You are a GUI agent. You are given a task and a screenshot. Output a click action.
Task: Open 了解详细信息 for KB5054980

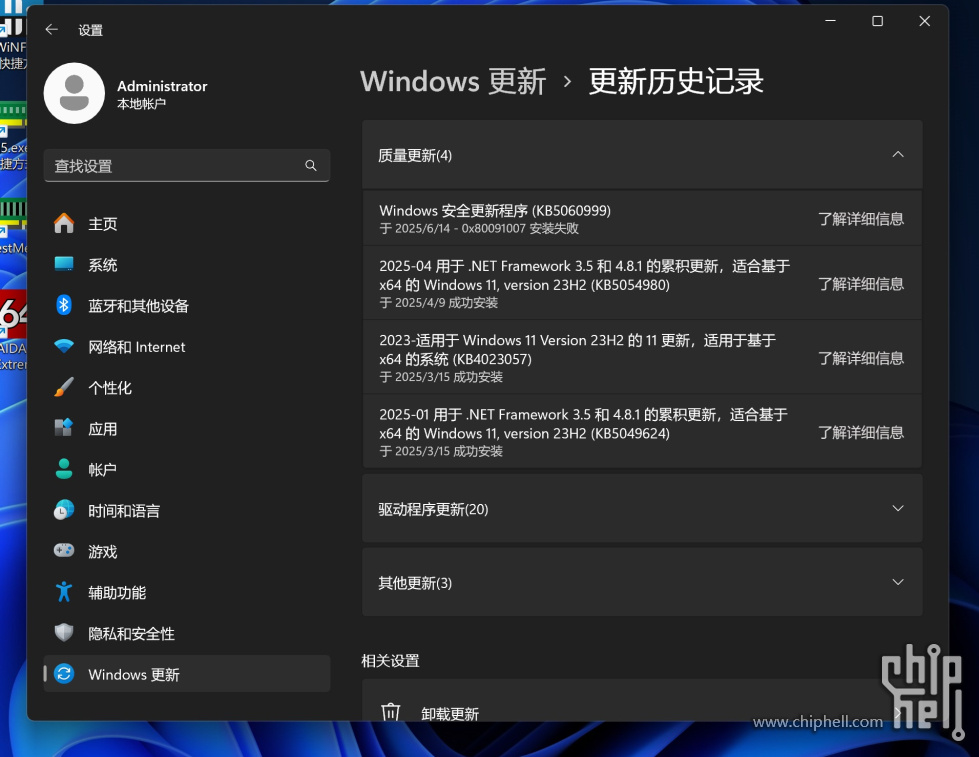coord(861,284)
